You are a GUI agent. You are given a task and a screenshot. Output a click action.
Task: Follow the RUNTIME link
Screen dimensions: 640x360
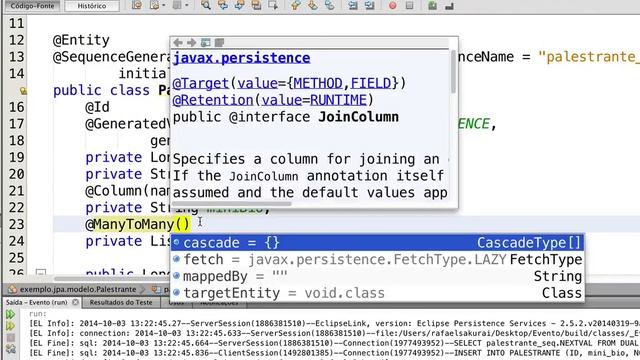coord(338,100)
